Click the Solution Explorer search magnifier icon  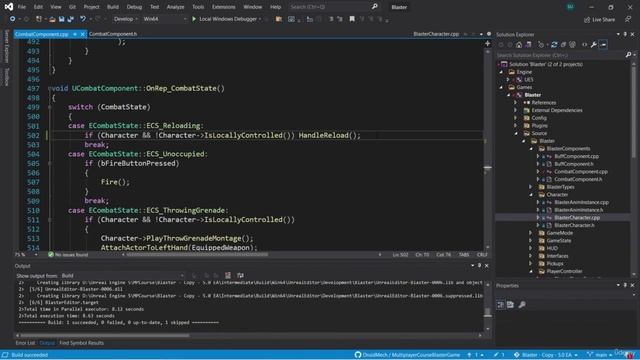coord(628,55)
